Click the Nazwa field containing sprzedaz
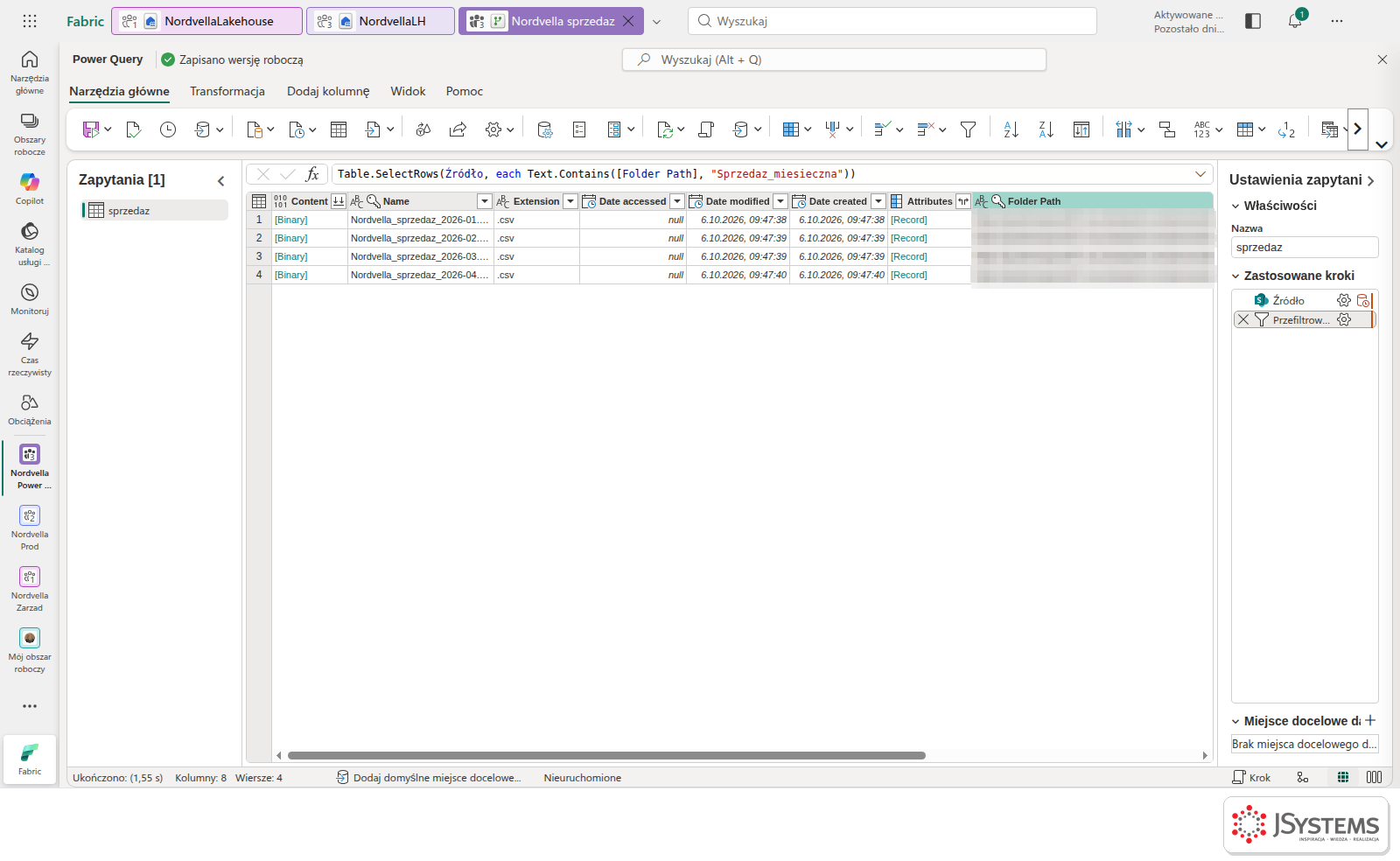 click(1305, 248)
